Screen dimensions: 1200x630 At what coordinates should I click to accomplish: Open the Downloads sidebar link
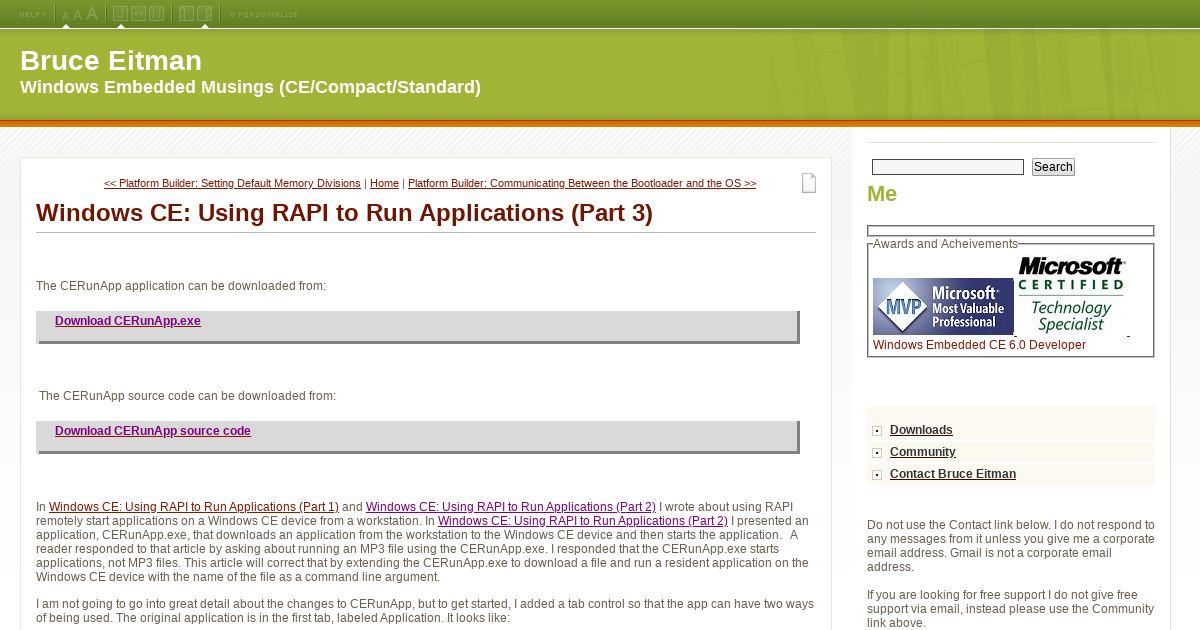pyautogui.click(x=921, y=430)
